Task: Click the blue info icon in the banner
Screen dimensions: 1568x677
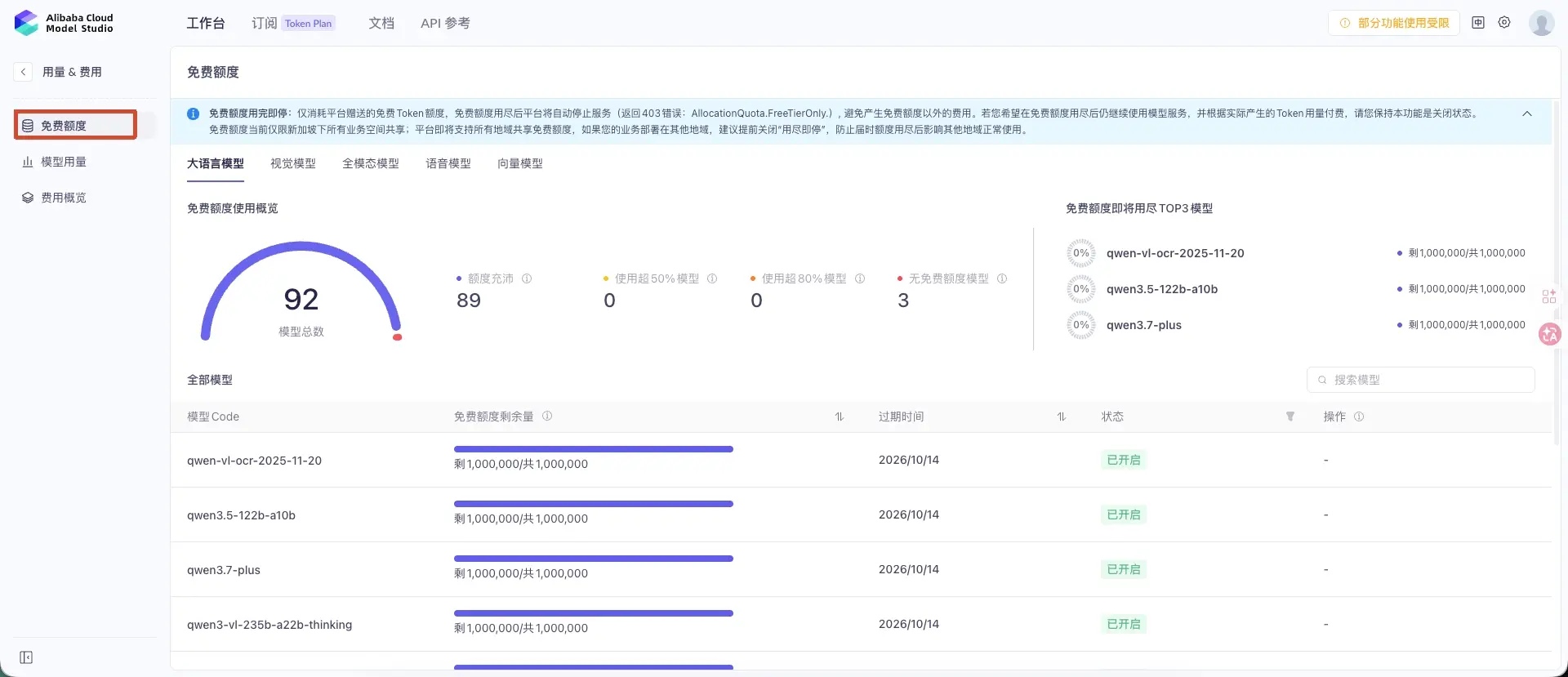Action: tap(194, 114)
